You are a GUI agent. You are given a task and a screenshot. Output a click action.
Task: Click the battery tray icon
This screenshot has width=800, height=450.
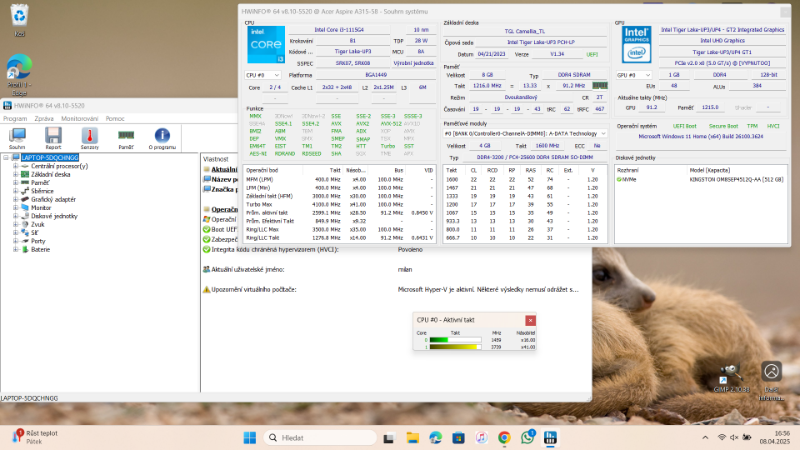click(x=747, y=437)
